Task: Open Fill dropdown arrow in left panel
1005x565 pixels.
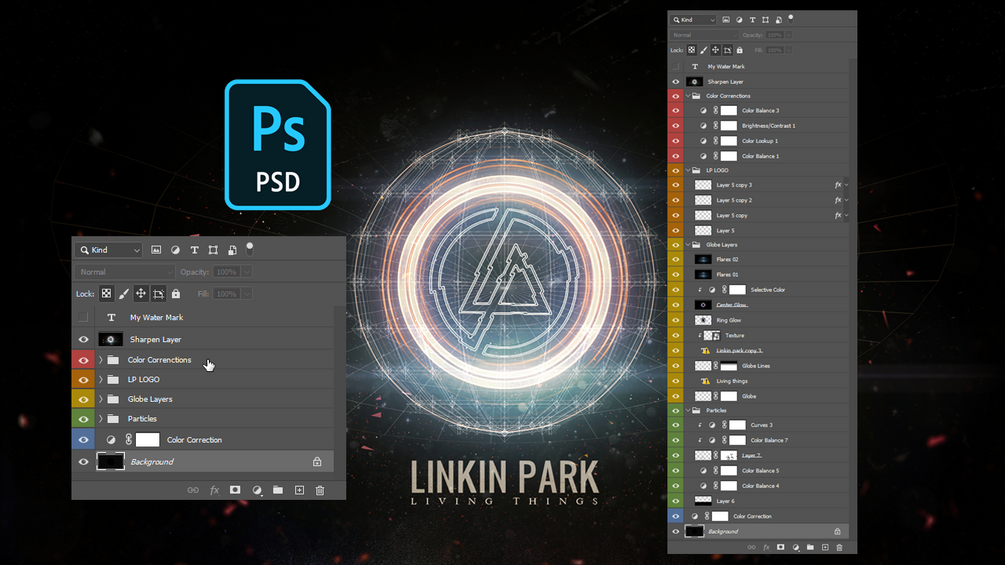Action: (246, 293)
